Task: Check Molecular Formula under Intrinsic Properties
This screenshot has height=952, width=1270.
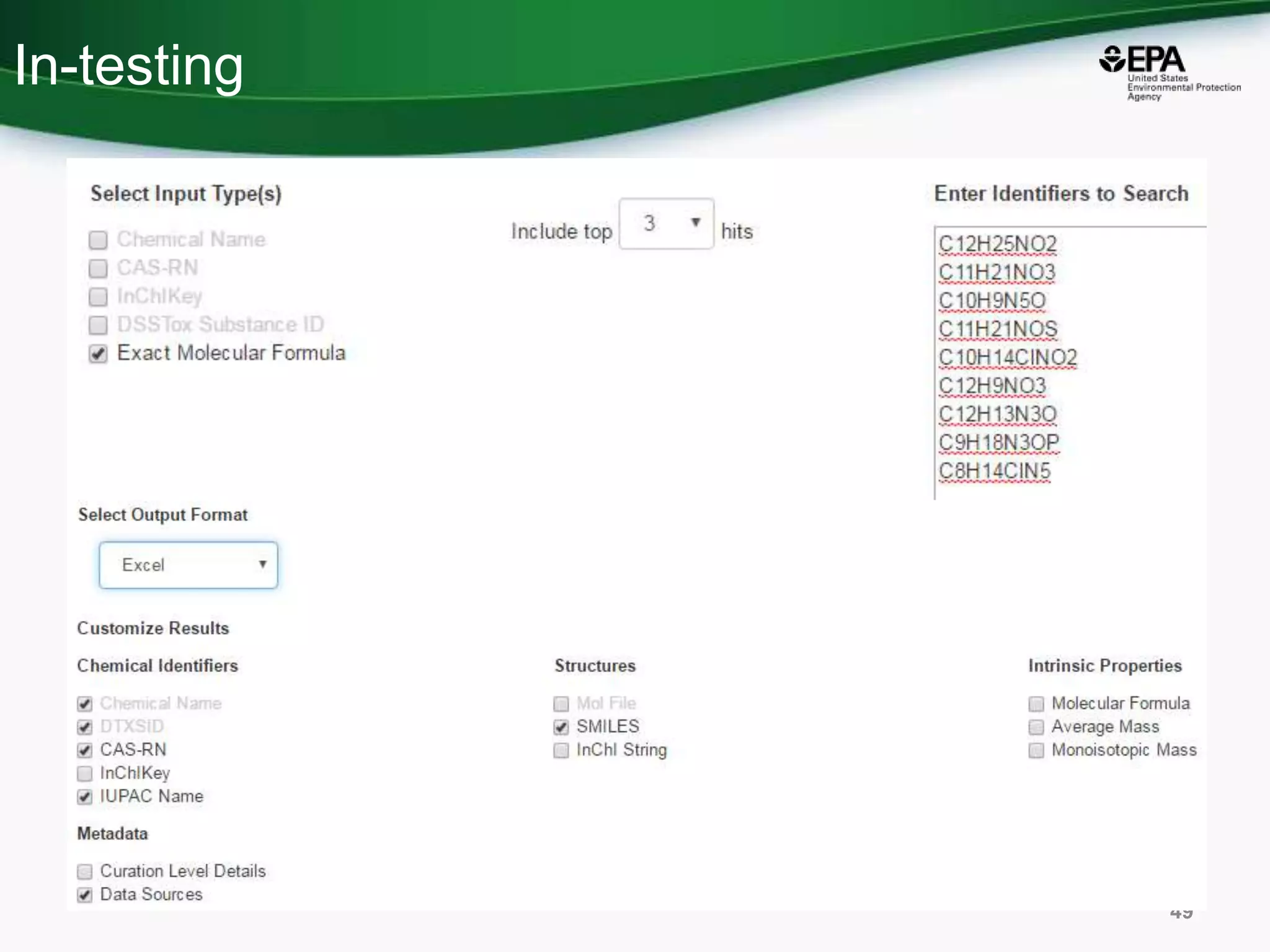Action: click(x=1036, y=704)
